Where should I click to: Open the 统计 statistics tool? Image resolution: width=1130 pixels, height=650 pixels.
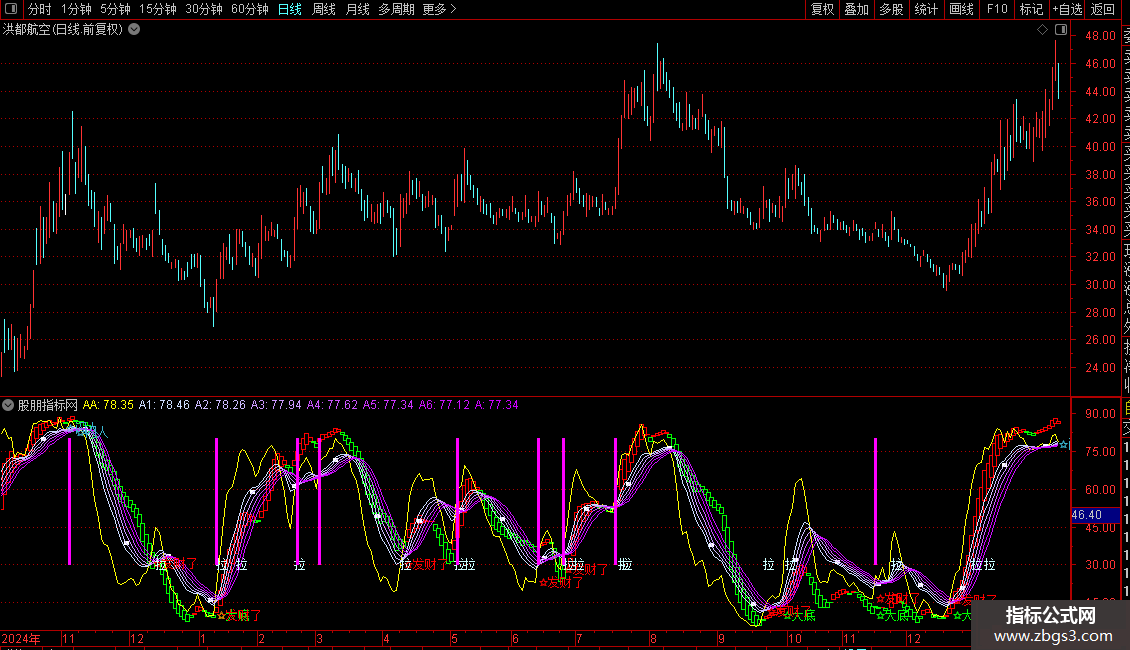pyautogui.click(x=926, y=9)
